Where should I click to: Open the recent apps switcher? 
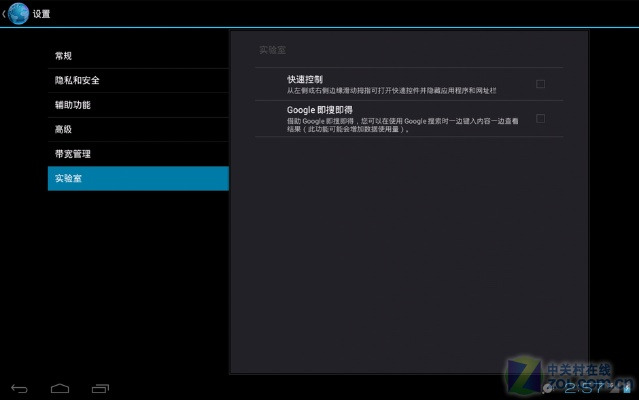click(x=100, y=387)
